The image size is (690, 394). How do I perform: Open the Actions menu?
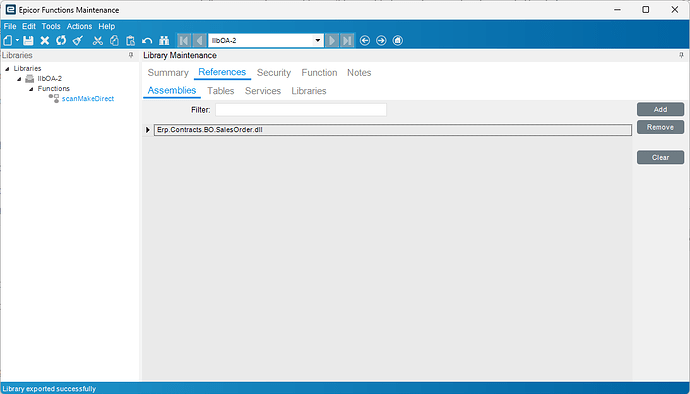tap(79, 26)
